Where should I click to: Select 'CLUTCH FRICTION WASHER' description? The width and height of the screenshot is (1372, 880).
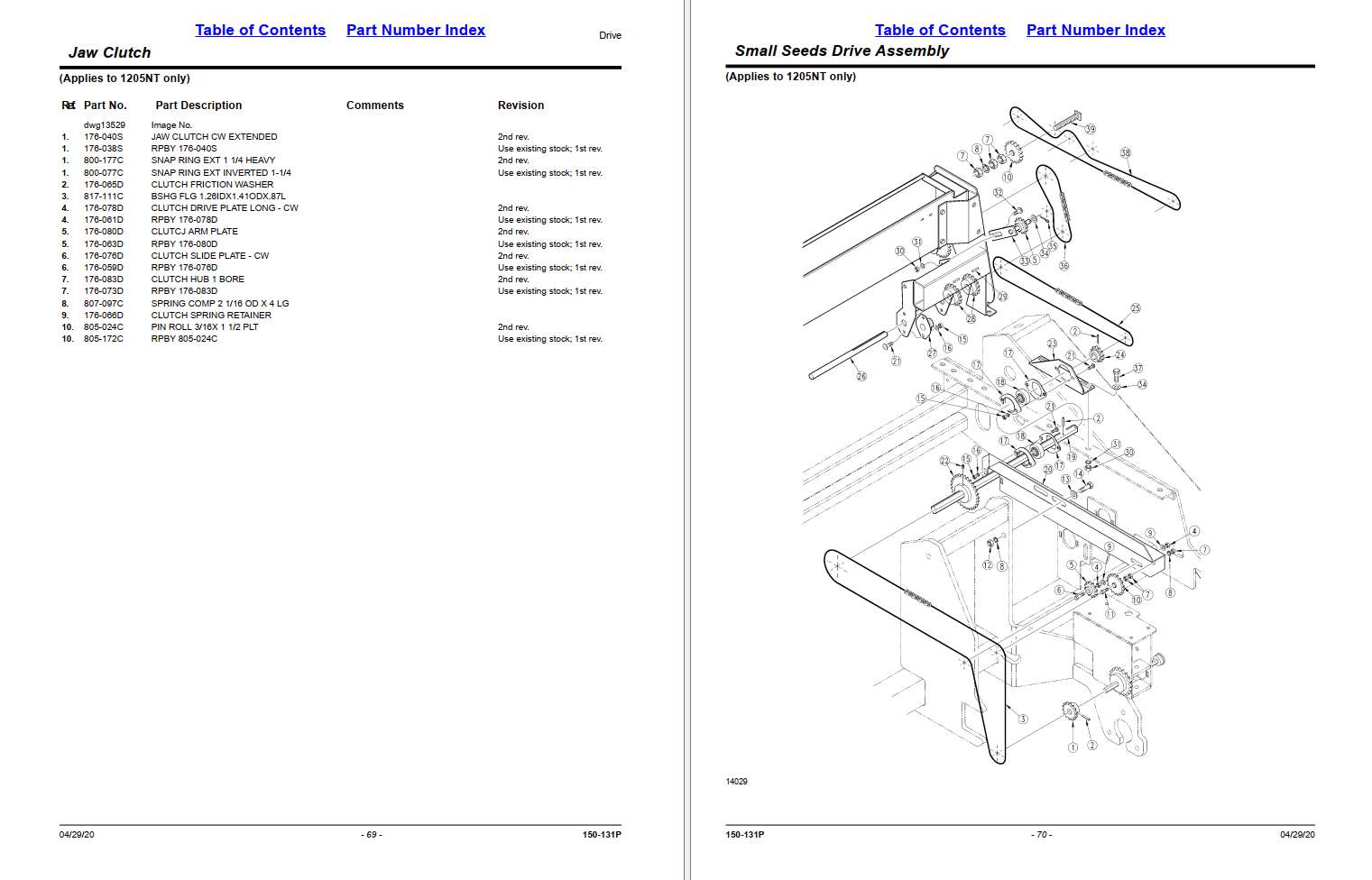coord(212,184)
